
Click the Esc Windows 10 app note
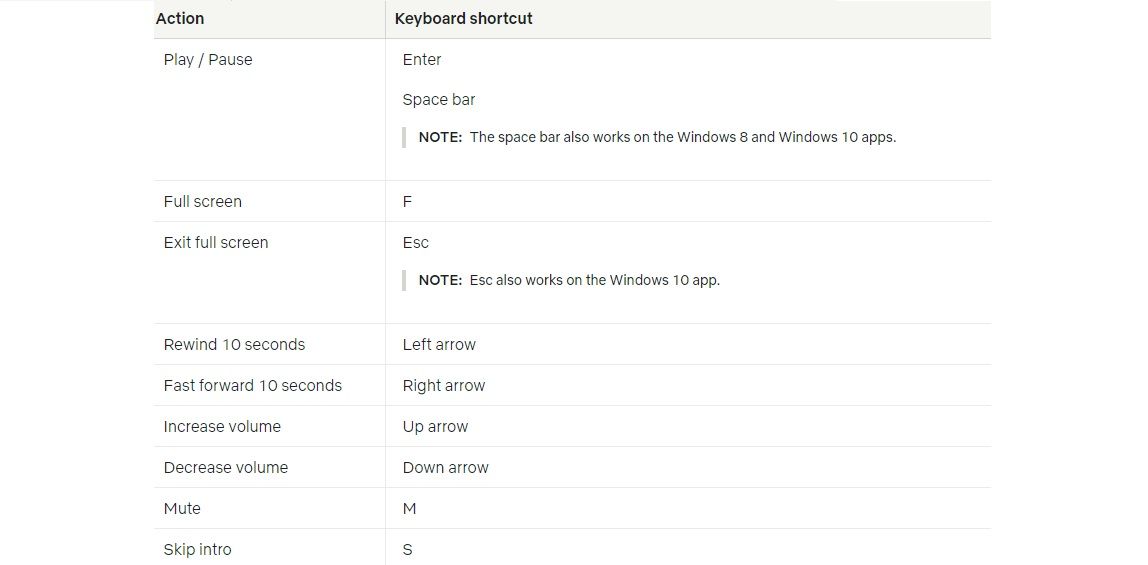click(x=569, y=280)
